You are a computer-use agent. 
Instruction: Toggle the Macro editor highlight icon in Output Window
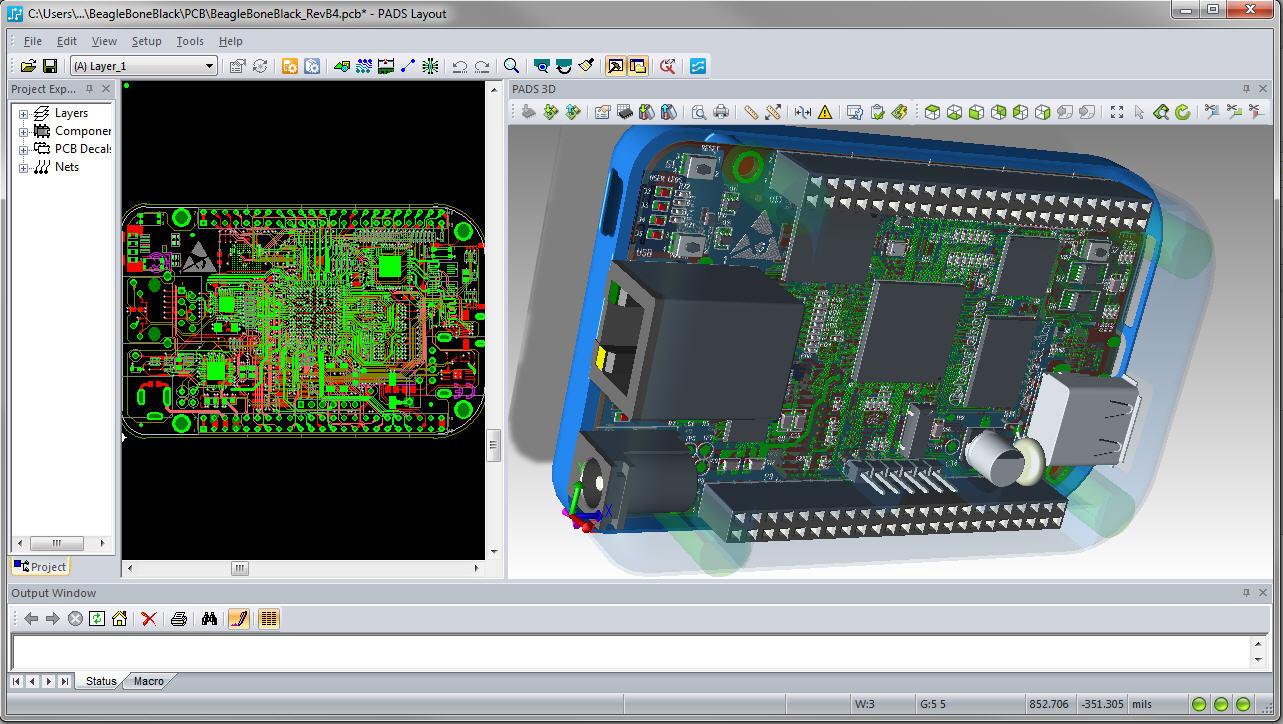coord(238,618)
